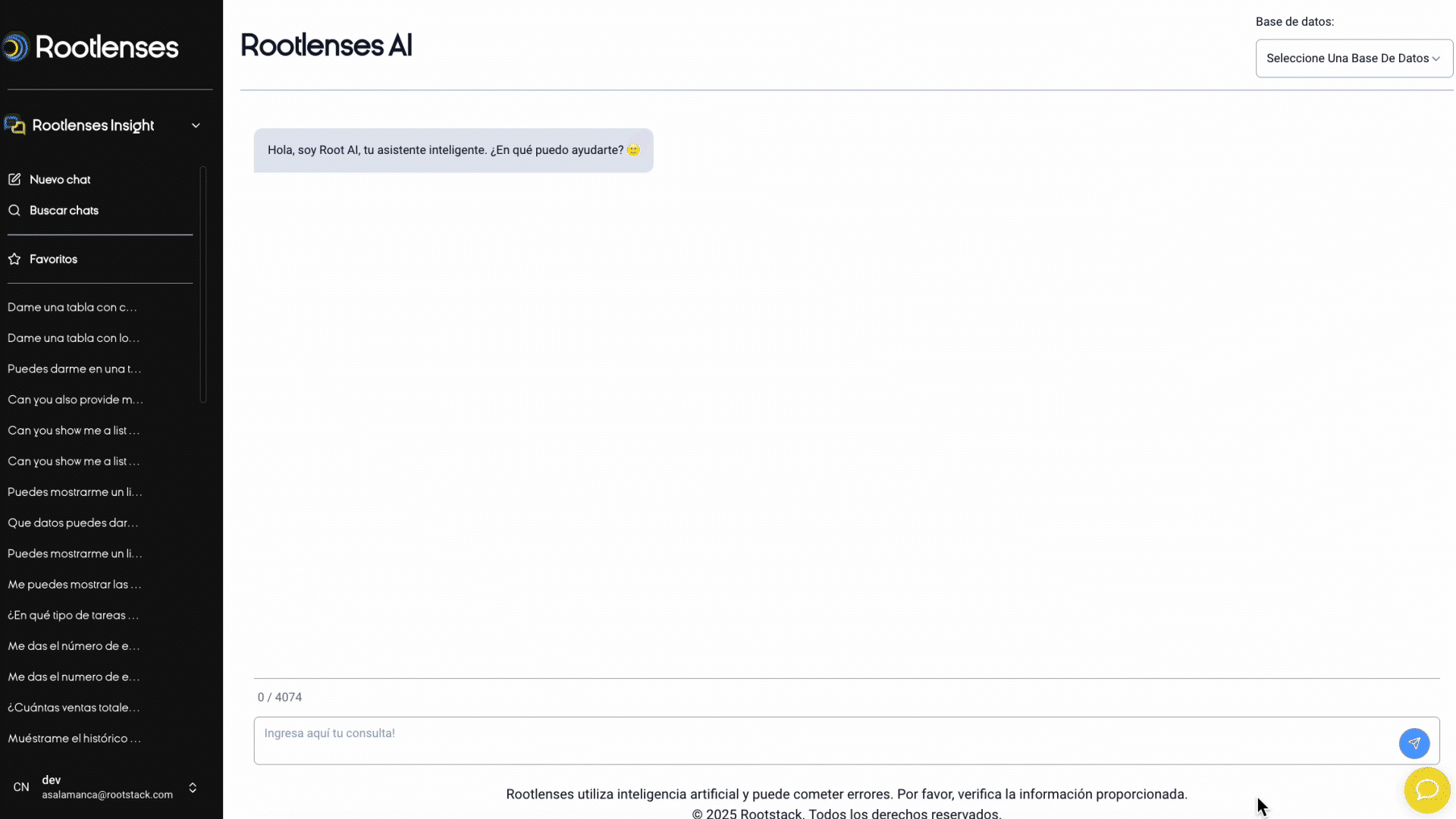Open chat 'Can you also provide m…'
The height and width of the screenshot is (819, 1456).
tap(75, 400)
